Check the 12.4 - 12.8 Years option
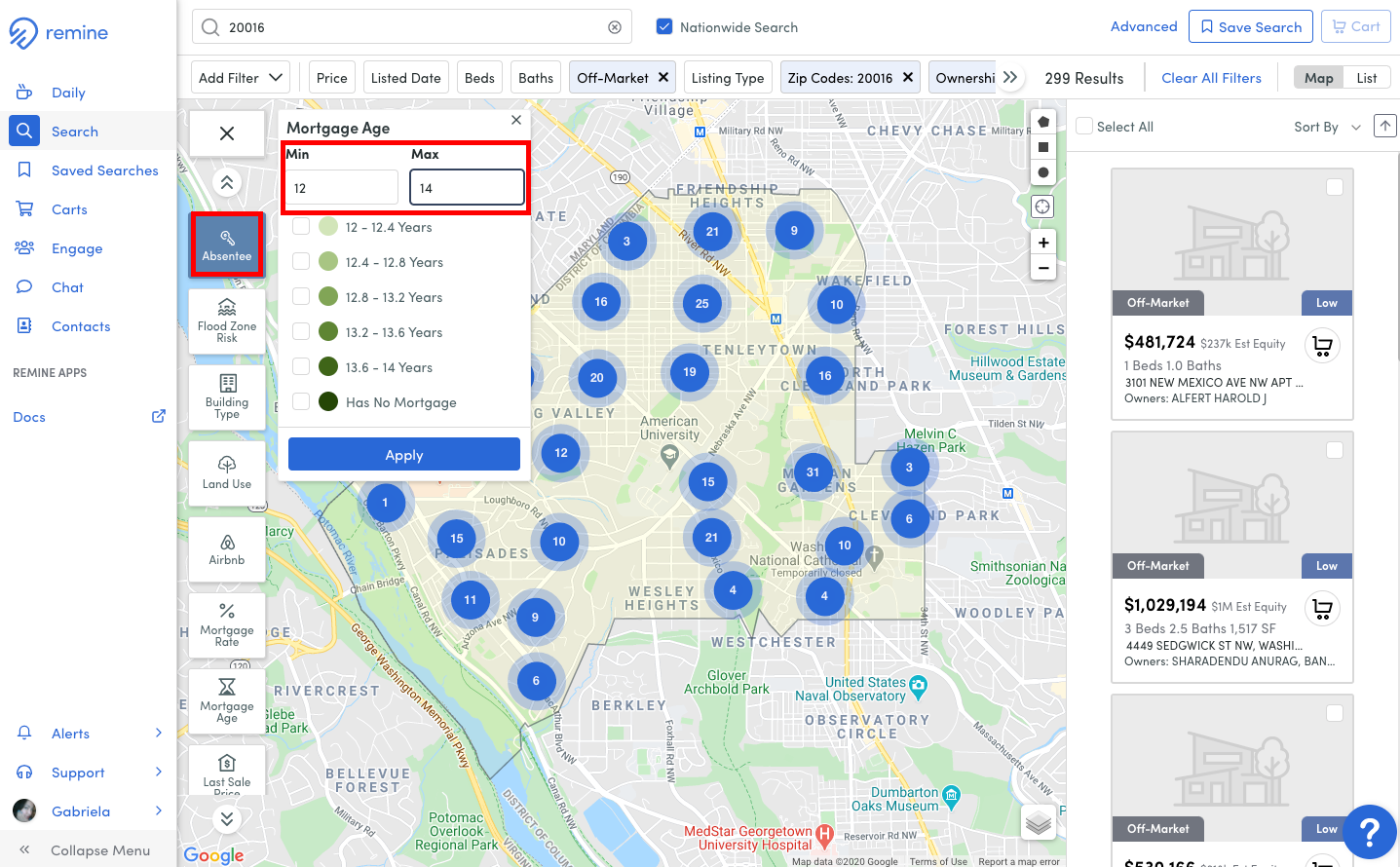This screenshot has height=867, width=1400. (x=302, y=261)
